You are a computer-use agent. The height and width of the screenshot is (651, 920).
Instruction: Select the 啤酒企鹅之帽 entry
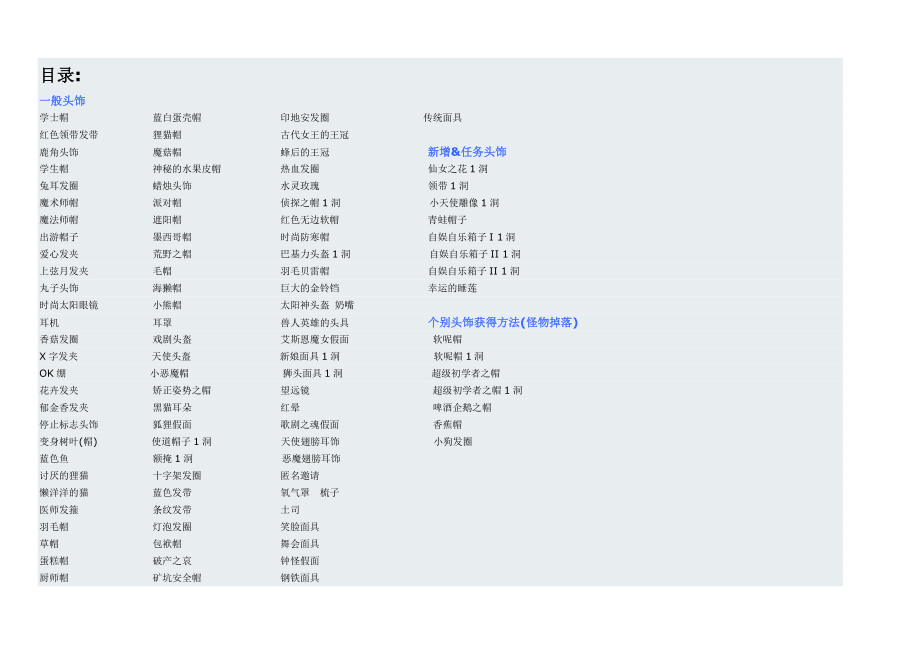(462, 408)
